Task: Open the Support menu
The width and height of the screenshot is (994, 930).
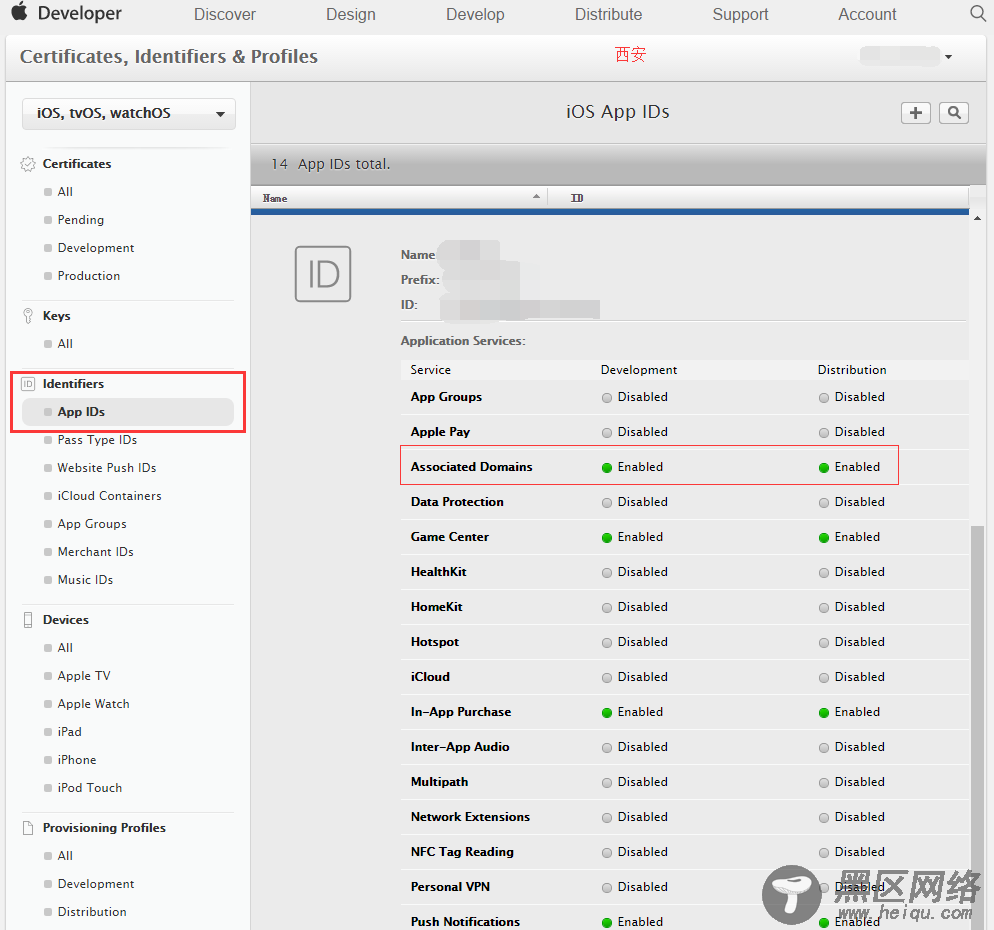Action: (740, 14)
